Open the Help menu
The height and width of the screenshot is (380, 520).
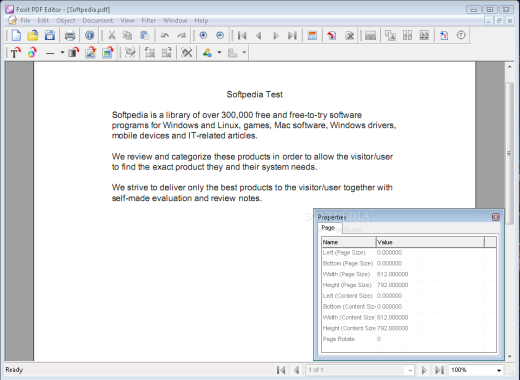coord(201,21)
